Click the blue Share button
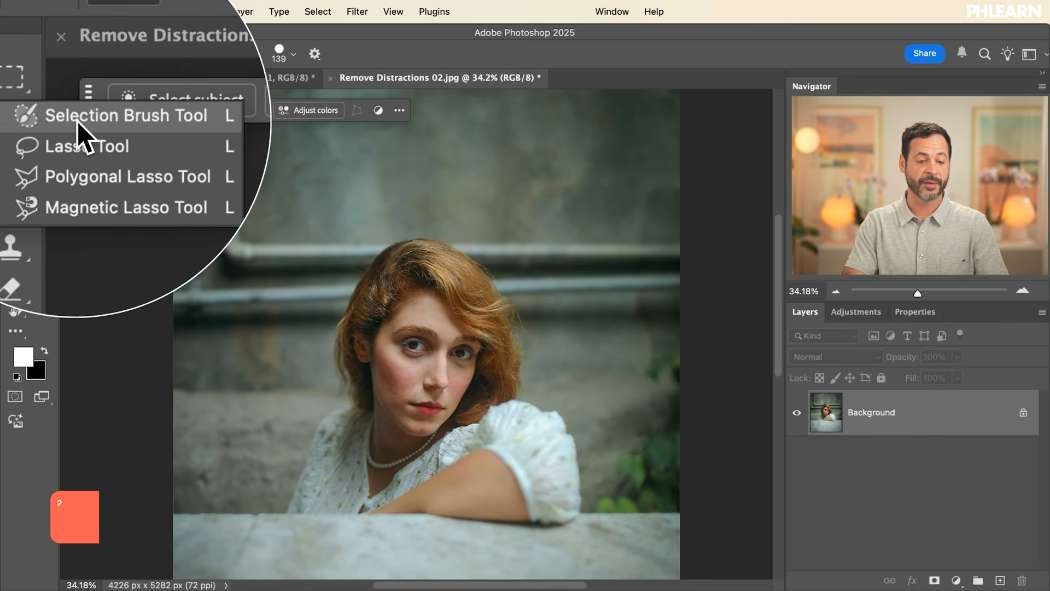This screenshot has height=591, width=1050. click(x=924, y=54)
